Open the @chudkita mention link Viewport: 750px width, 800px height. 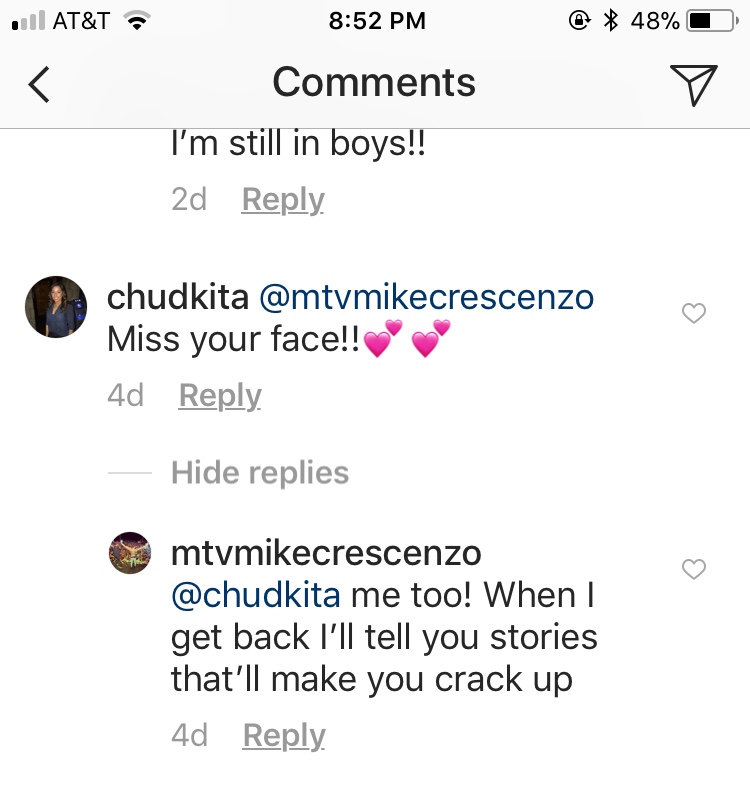pyautogui.click(x=256, y=595)
